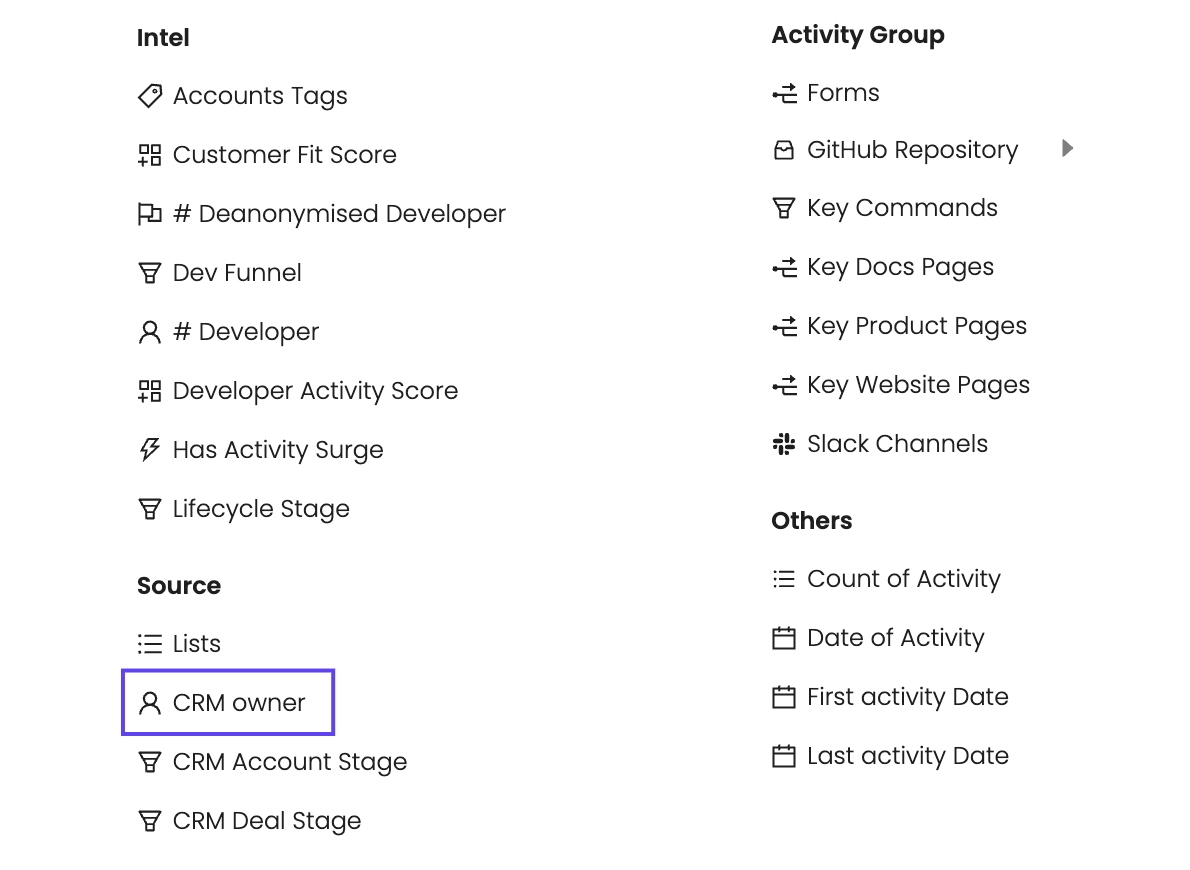
Task: Click the calendar icon beside Date of Activity
Action: (x=784, y=638)
